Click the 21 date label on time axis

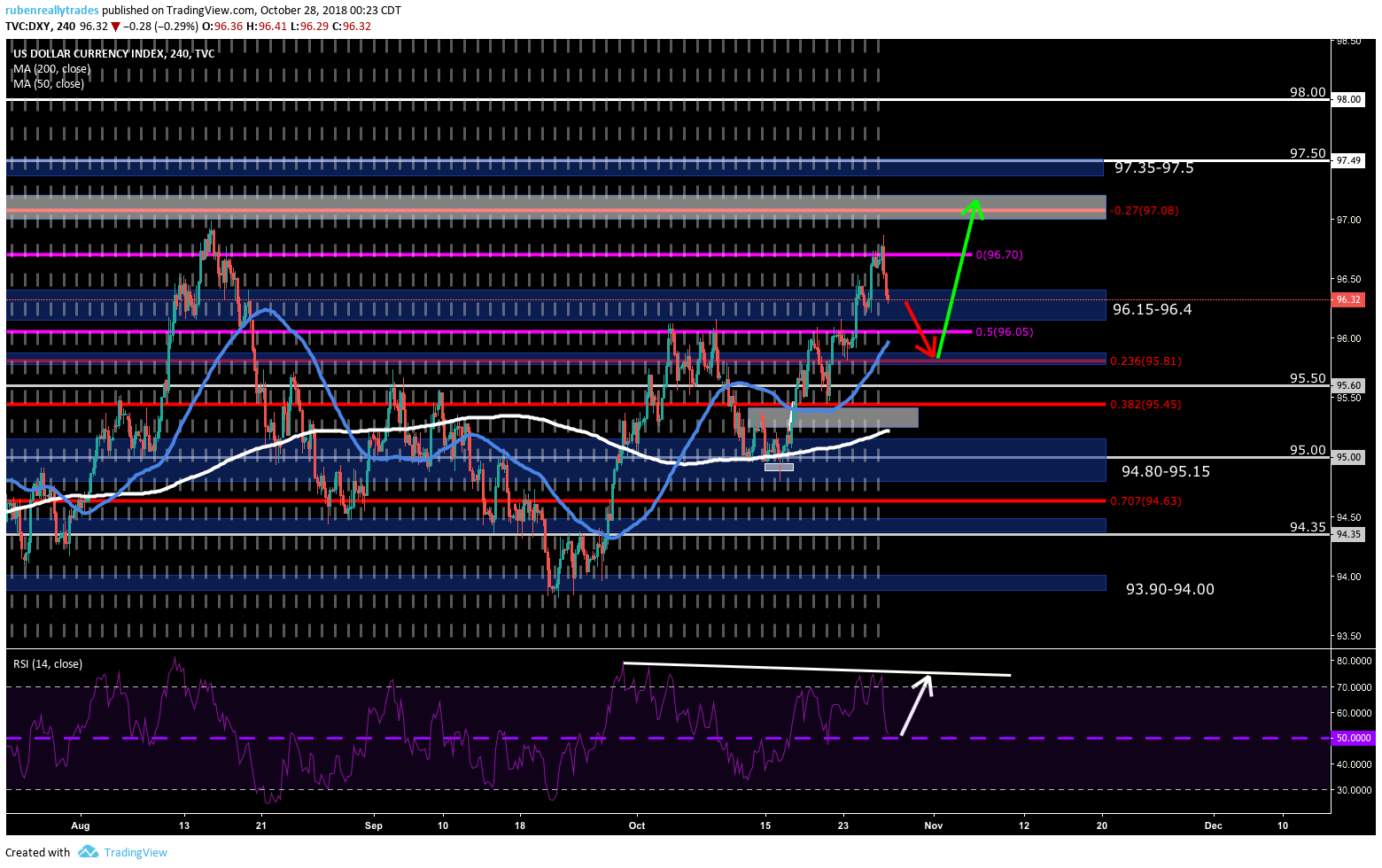(x=261, y=825)
